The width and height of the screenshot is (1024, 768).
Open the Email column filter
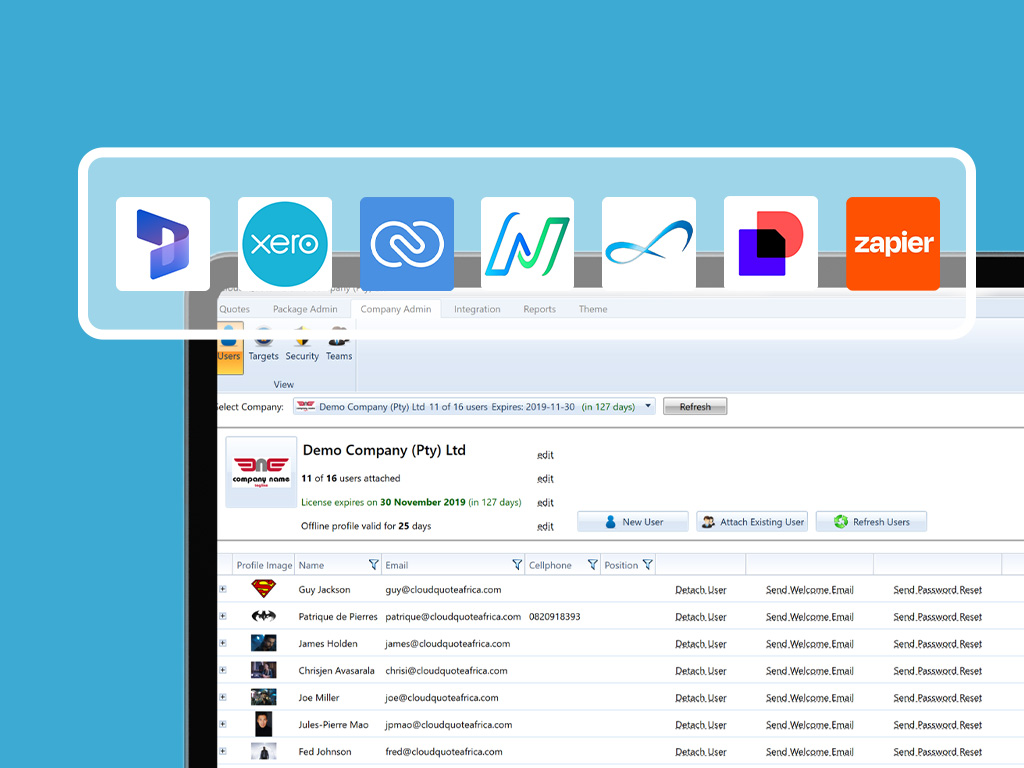[x=517, y=565]
